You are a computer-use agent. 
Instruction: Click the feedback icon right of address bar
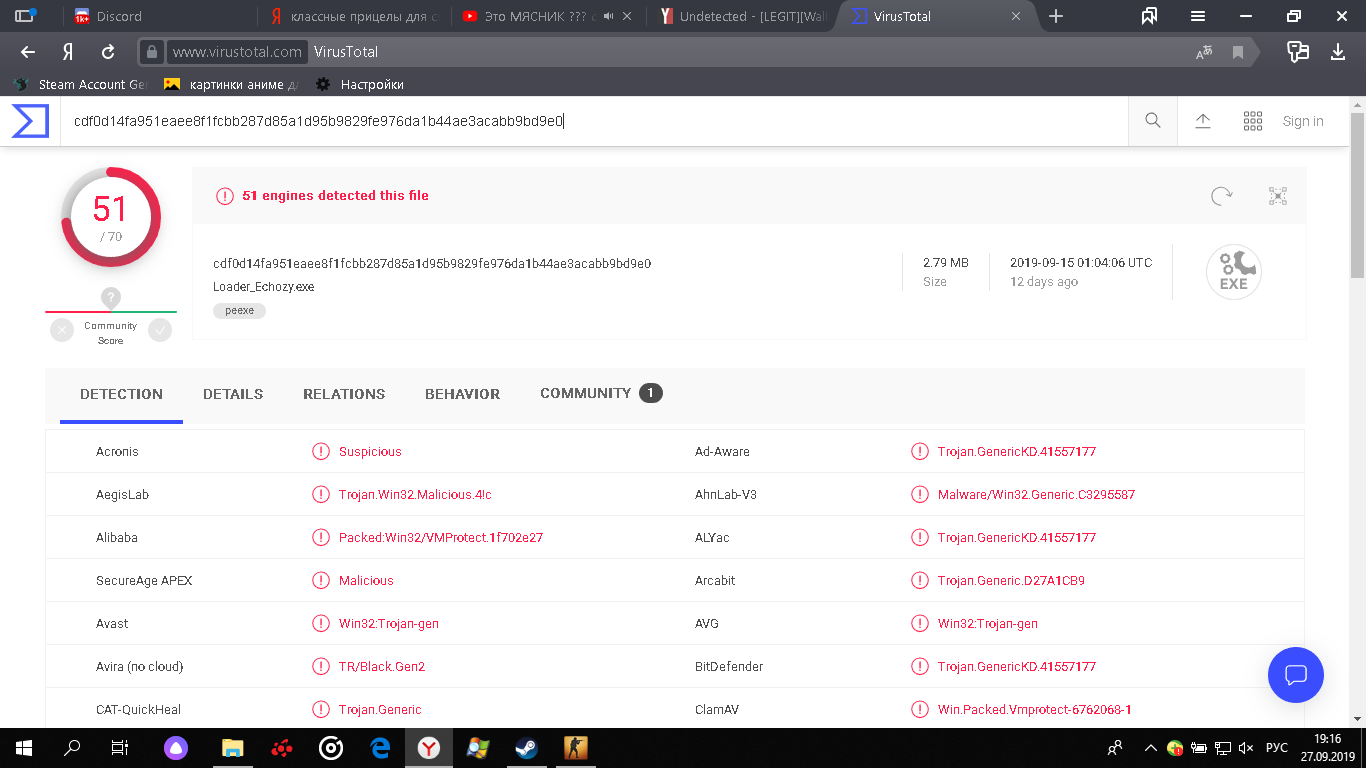tap(1298, 52)
